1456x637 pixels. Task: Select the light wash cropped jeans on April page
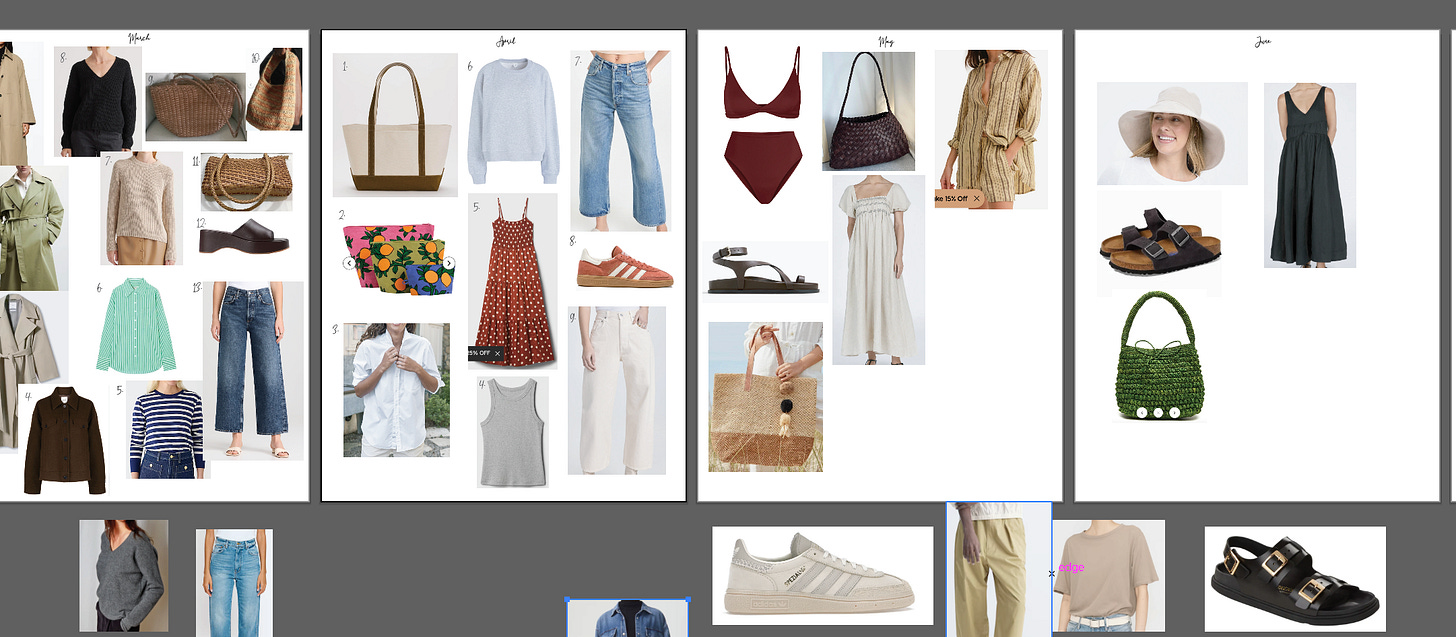point(621,141)
